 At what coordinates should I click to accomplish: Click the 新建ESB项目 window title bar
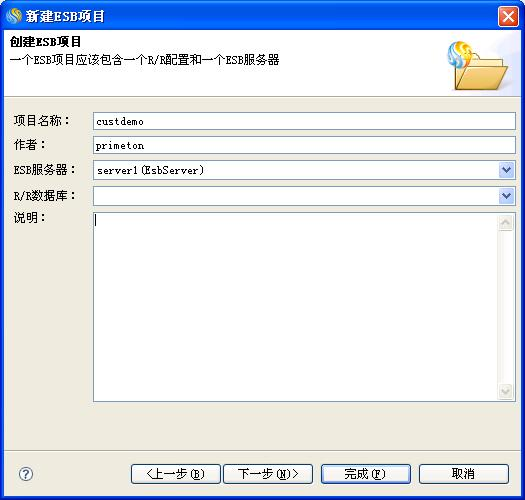(x=251, y=16)
